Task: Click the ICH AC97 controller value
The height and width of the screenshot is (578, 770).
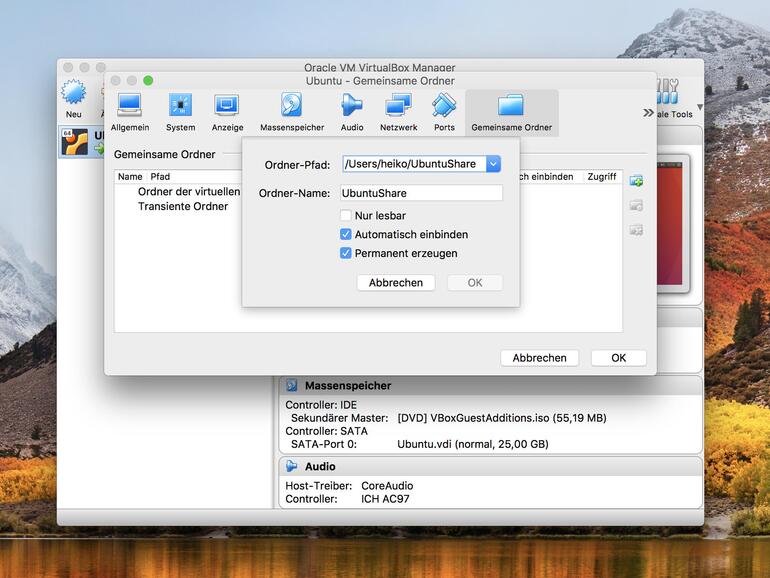Action: [385, 499]
